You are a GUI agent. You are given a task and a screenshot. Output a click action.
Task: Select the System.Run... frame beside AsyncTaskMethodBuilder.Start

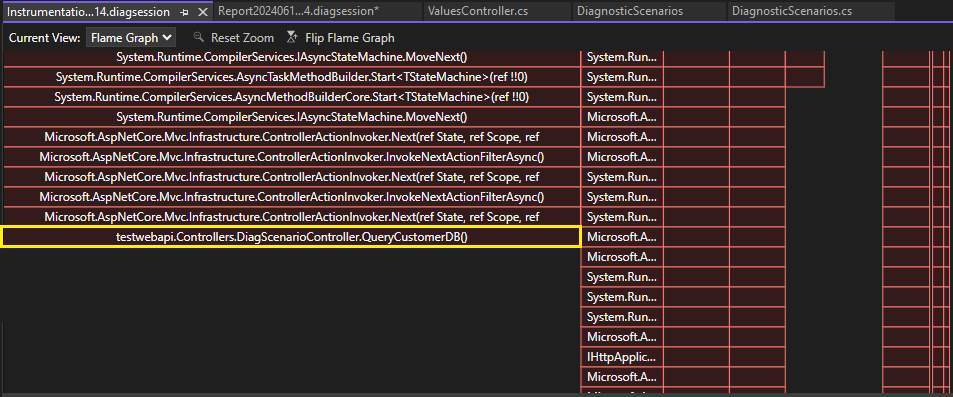[622, 77]
